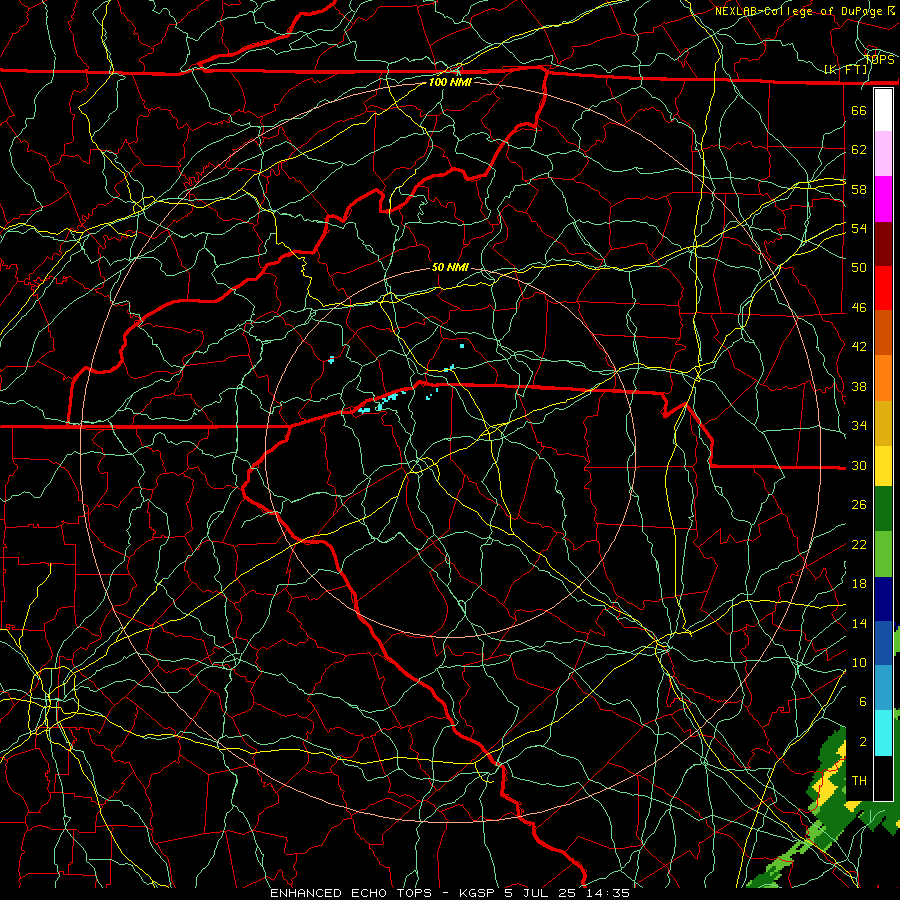The image size is (900, 900).
Task: Click the "50" legend value
Action: coord(859,268)
